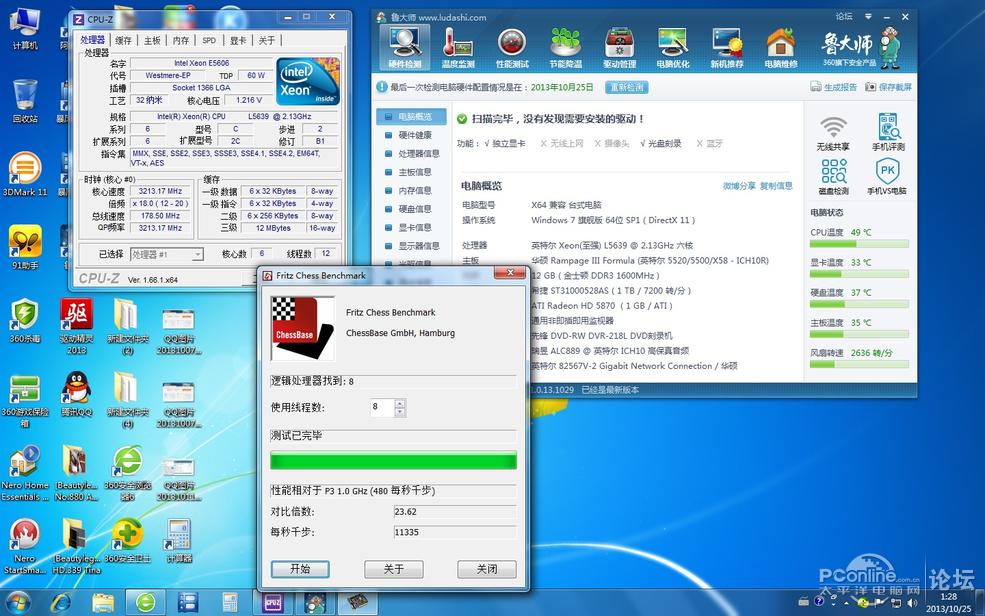Switch to CPU-Z 主板 mainboard tab
This screenshot has width=985, height=616.
pos(152,40)
